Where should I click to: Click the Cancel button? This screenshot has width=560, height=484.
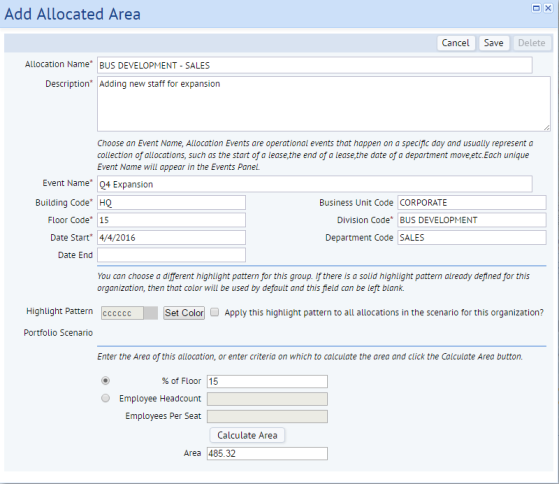pyautogui.click(x=456, y=43)
